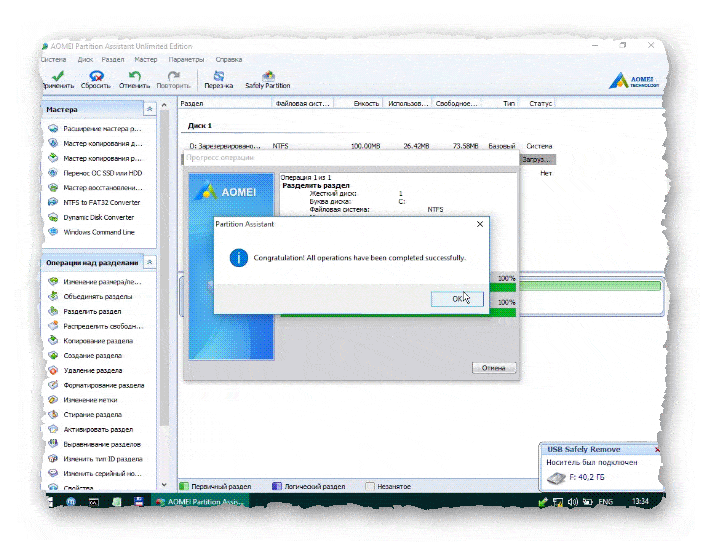Click the Незанятое legend swatch
The width and height of the screenshot is (704, 544).
click(x=370, y=486)
